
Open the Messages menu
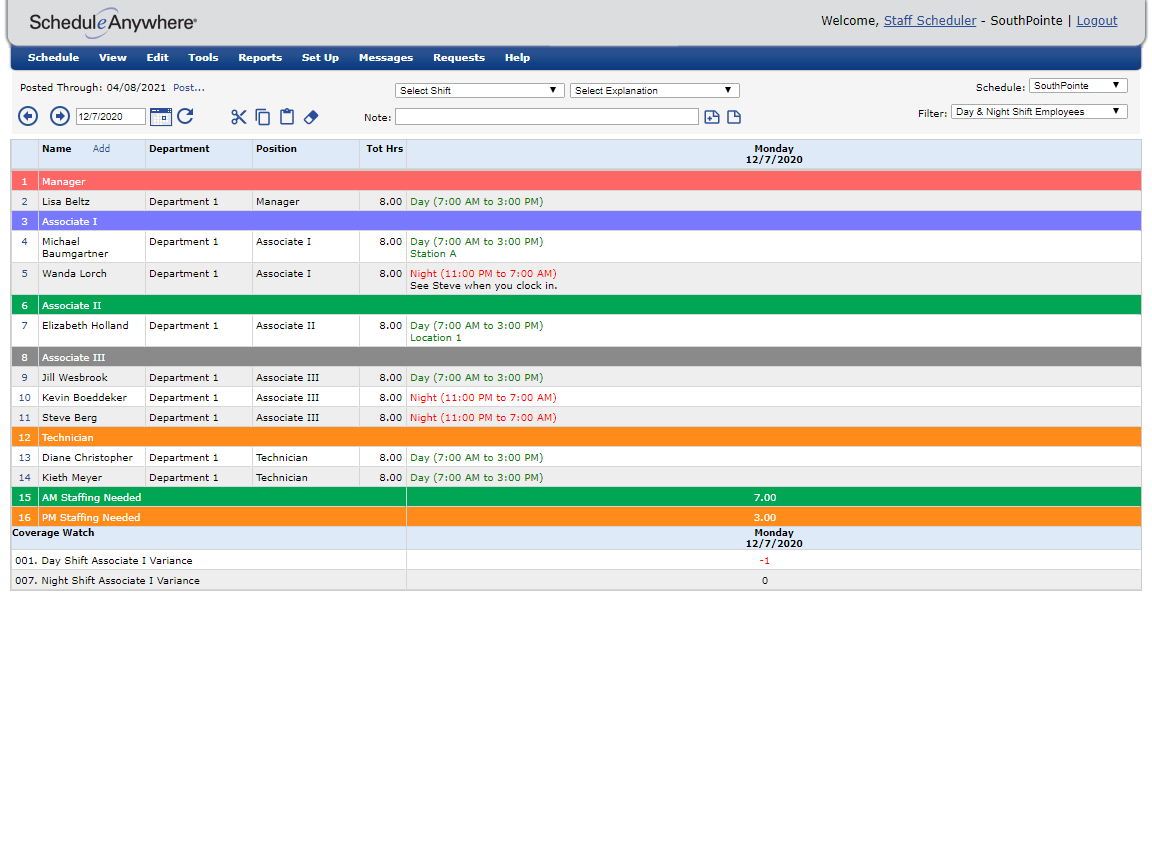(x=386, y=57)
